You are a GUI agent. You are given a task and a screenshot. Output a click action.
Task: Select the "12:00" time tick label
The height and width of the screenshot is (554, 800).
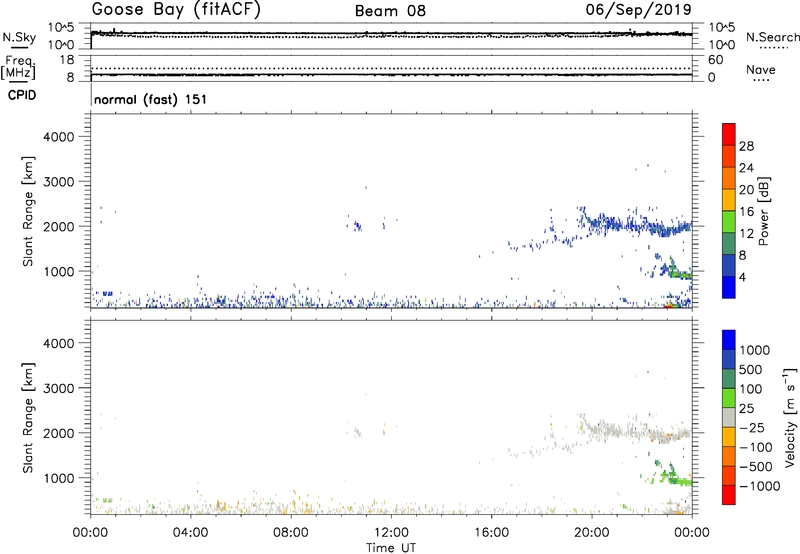[x=391, y=533]
